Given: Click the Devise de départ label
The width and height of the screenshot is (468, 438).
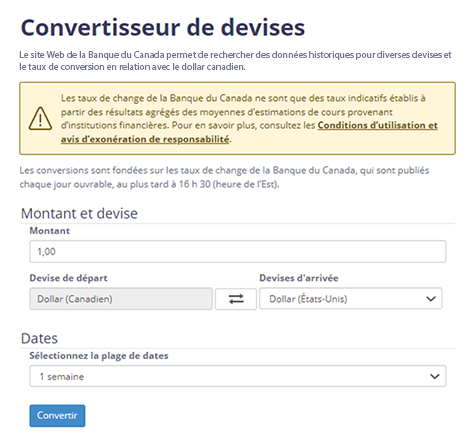Looking at the screenshot, I should coord(69,278).
